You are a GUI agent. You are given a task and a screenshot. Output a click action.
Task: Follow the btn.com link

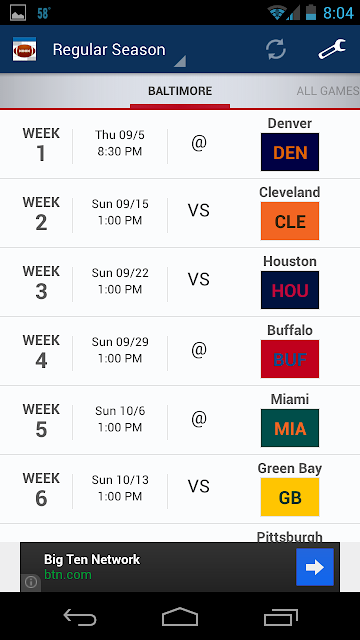tap(68, 575)
